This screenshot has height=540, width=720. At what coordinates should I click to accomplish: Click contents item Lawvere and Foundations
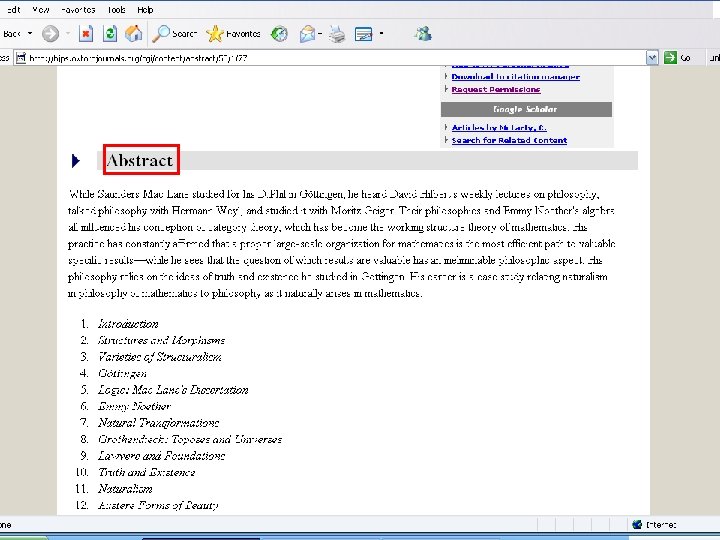(x=161, y=456)
